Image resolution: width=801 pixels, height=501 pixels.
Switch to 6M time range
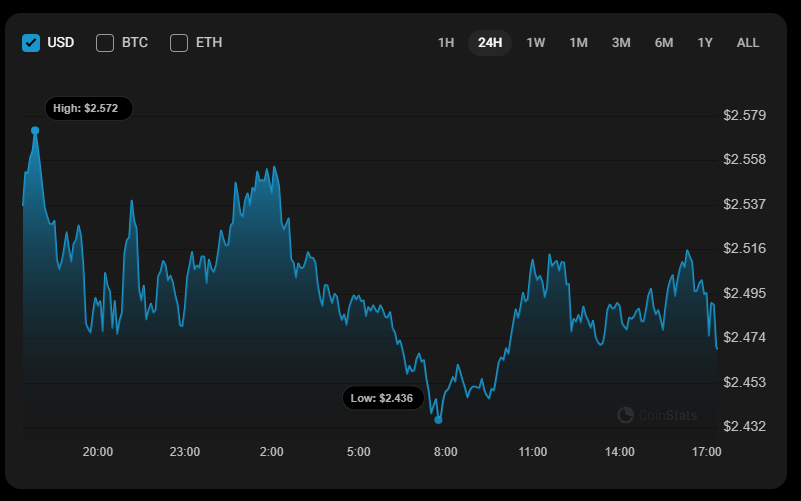click(x=664, y=42)
